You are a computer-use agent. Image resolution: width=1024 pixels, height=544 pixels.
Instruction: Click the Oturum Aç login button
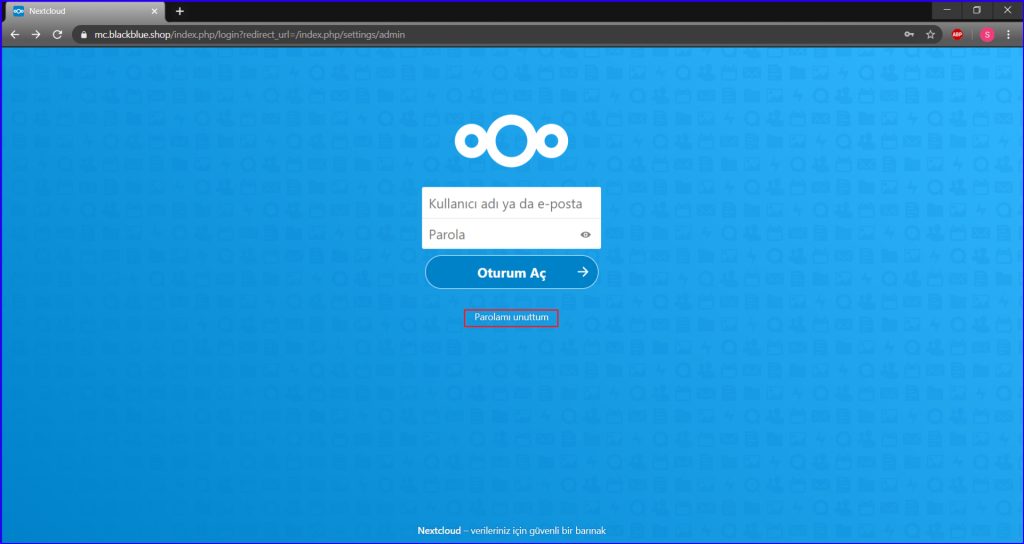(x=511, y=272)
